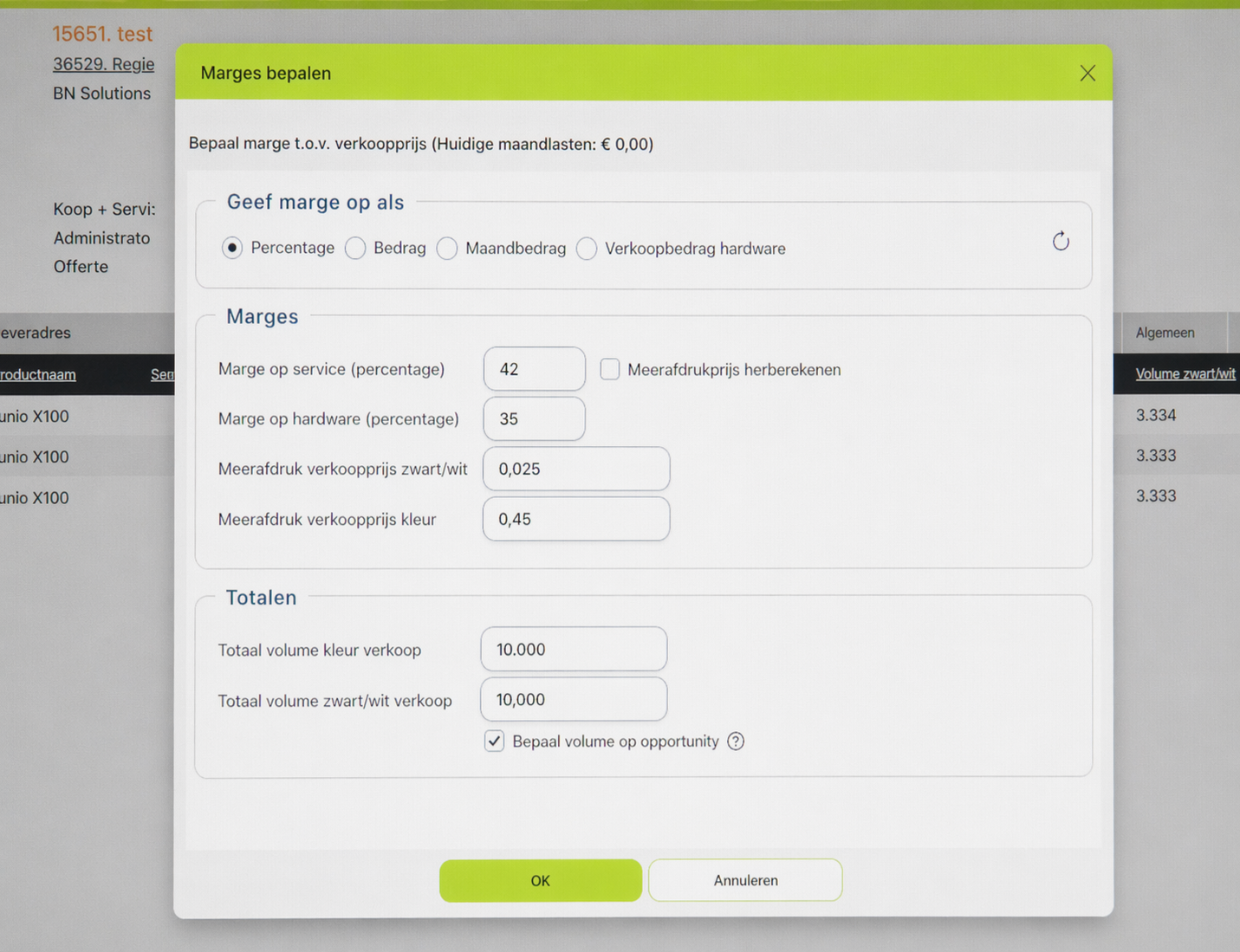Focus Meerafdruk verkoopprijs zwart/wit field

pos(576,469)
